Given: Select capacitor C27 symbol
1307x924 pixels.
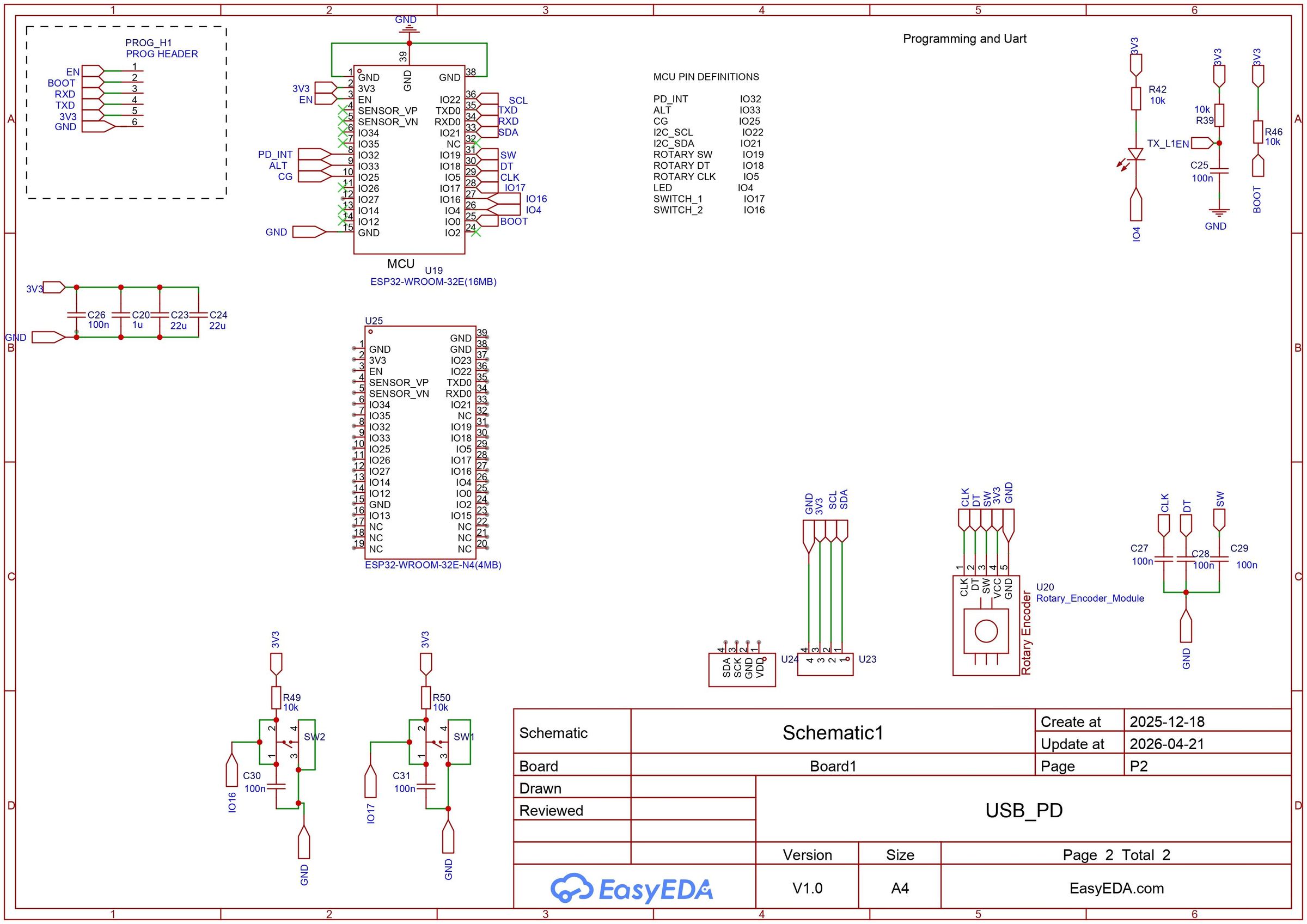Looking at the screenshot, I should pos(1164,560).
